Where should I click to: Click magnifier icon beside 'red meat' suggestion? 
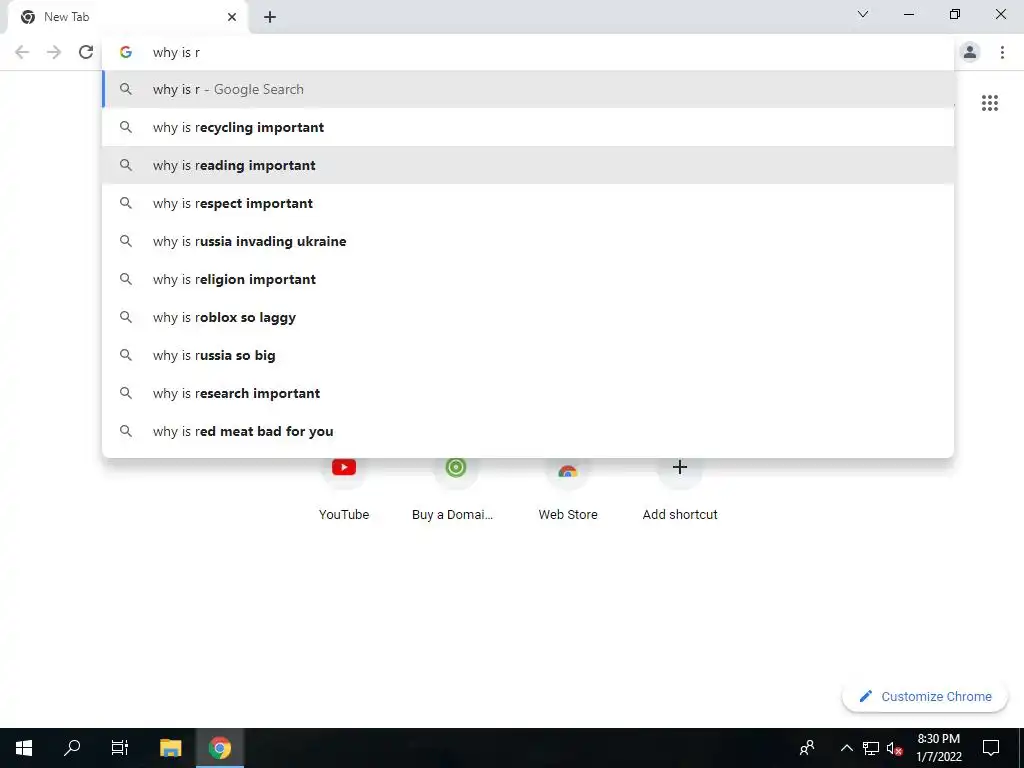(126, 431)
